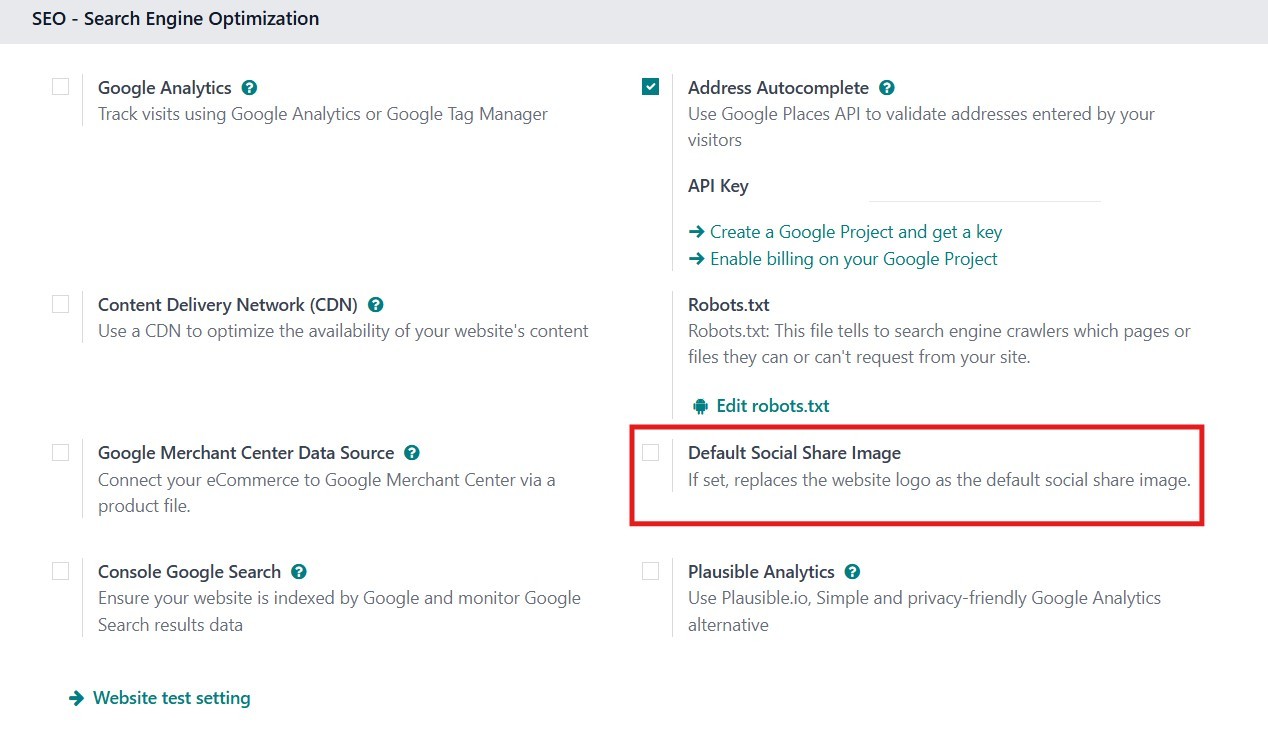This screenshot has height=745, width=1268.
Task: Open help icon next to Google Analytics
Action: tap(249, 88)
